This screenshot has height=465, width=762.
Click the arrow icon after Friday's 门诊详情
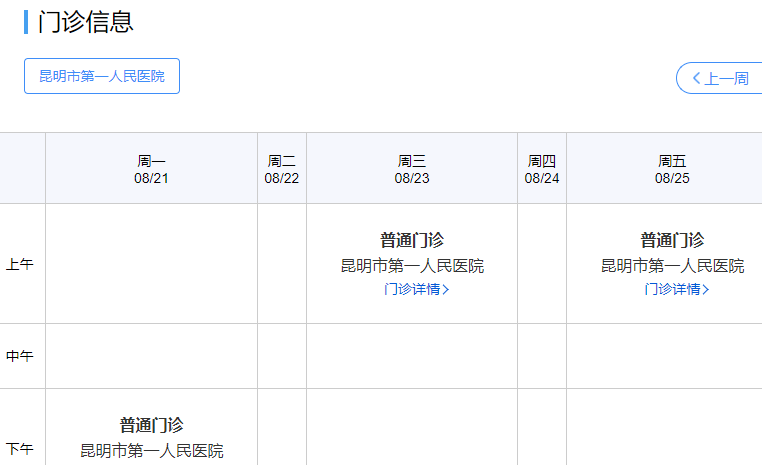coord(706,290)
